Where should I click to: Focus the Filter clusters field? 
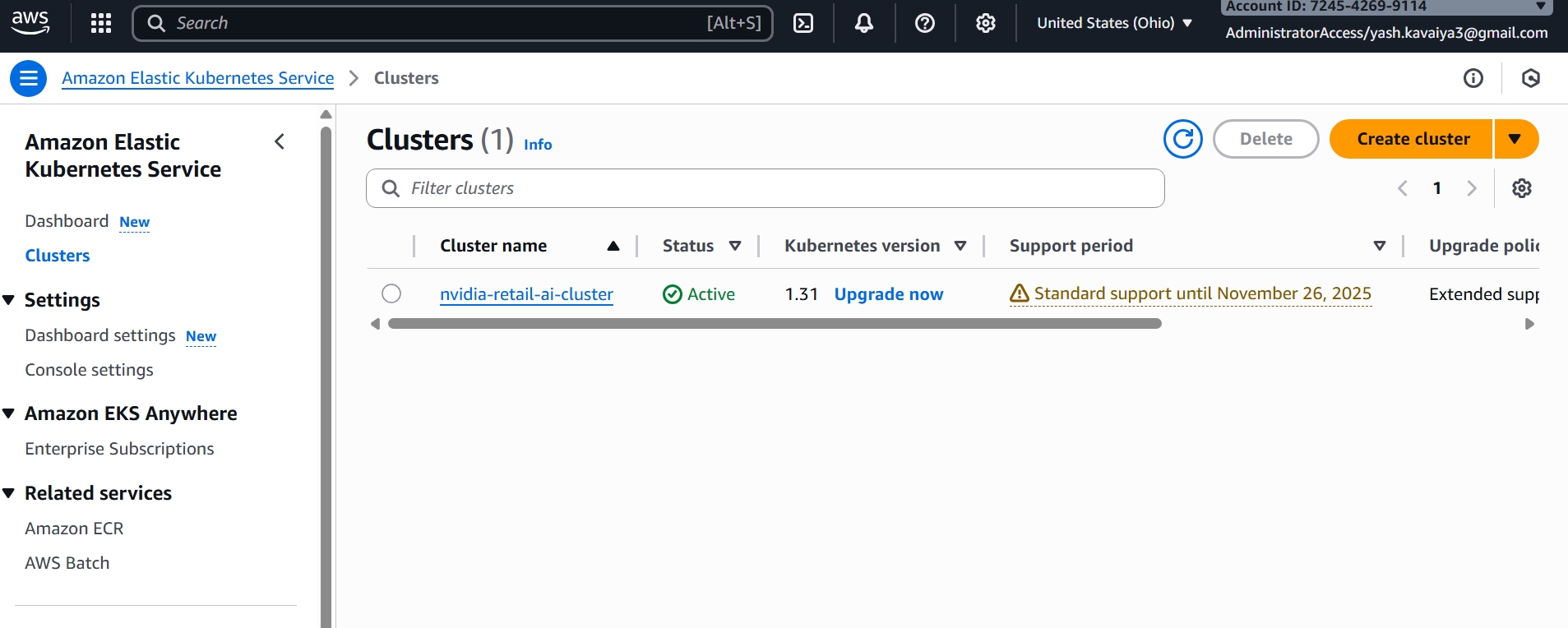coord(765,188)
